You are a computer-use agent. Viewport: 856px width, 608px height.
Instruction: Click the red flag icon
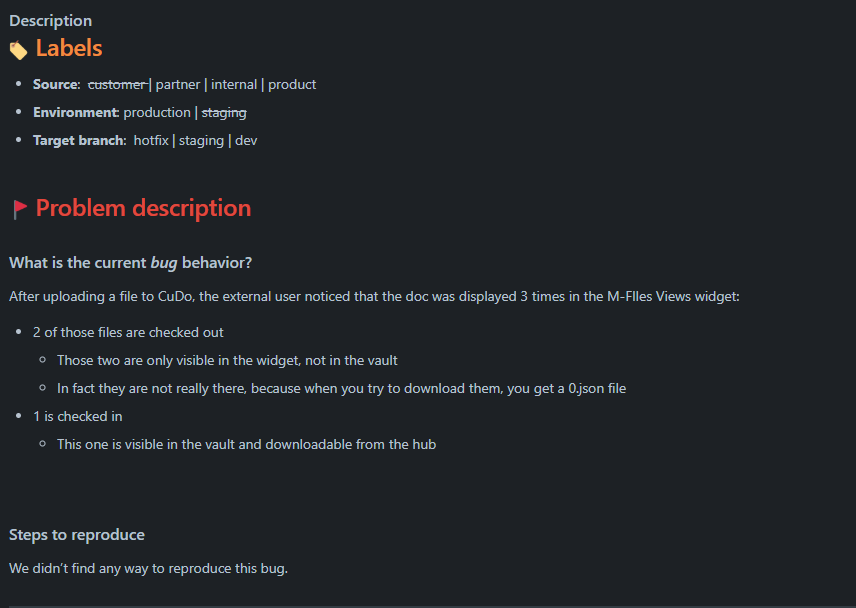(x=20, y=209)
